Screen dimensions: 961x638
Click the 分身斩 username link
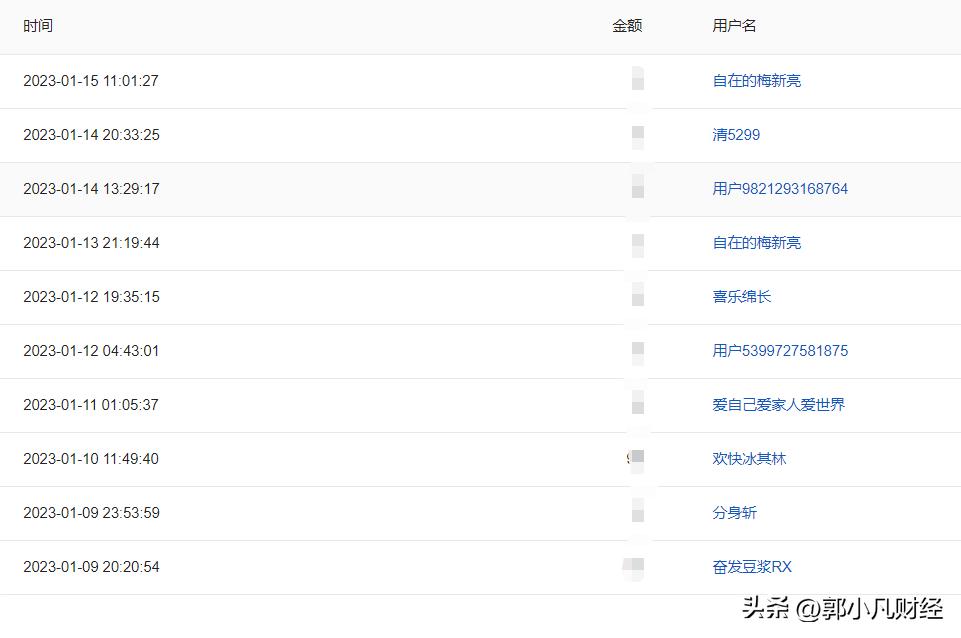coord(733,513)
